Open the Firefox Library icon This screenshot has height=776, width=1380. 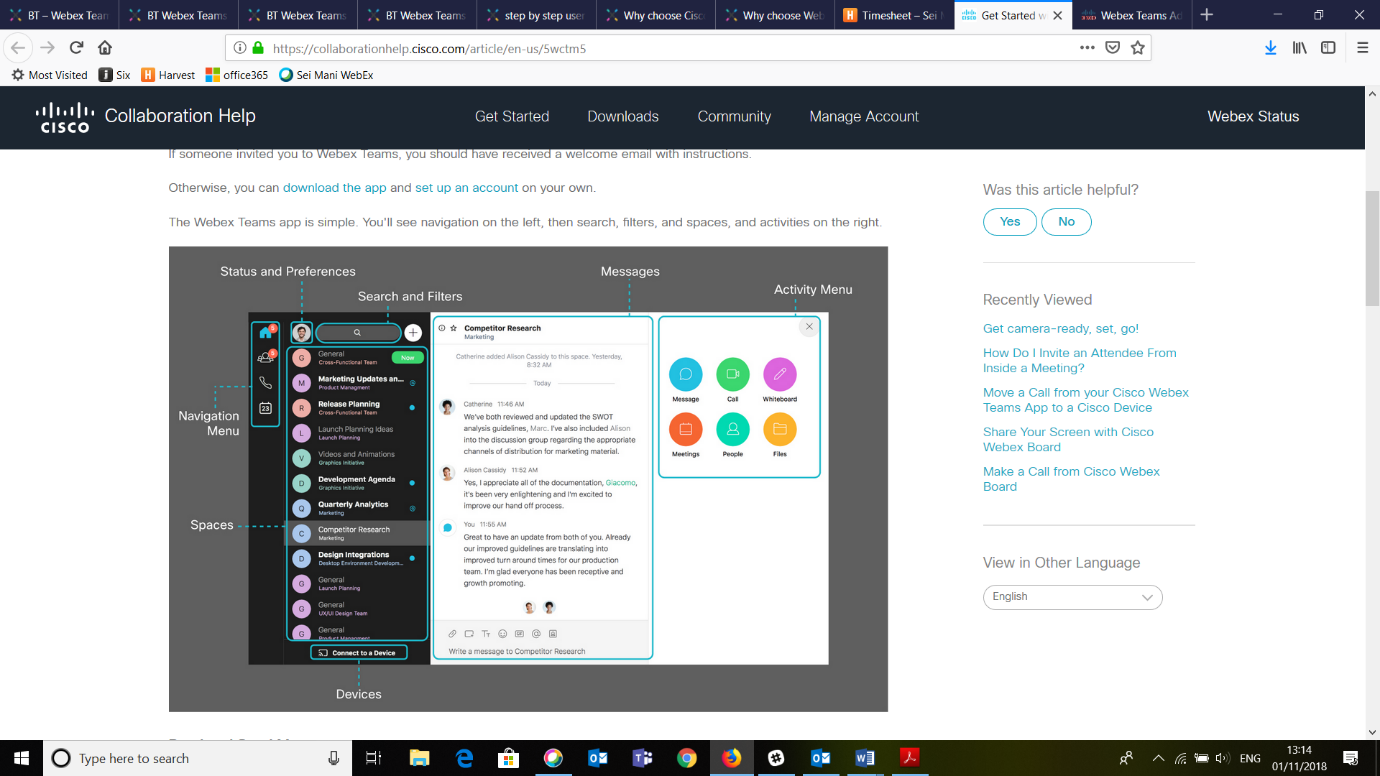click(x=1299, y=47)
